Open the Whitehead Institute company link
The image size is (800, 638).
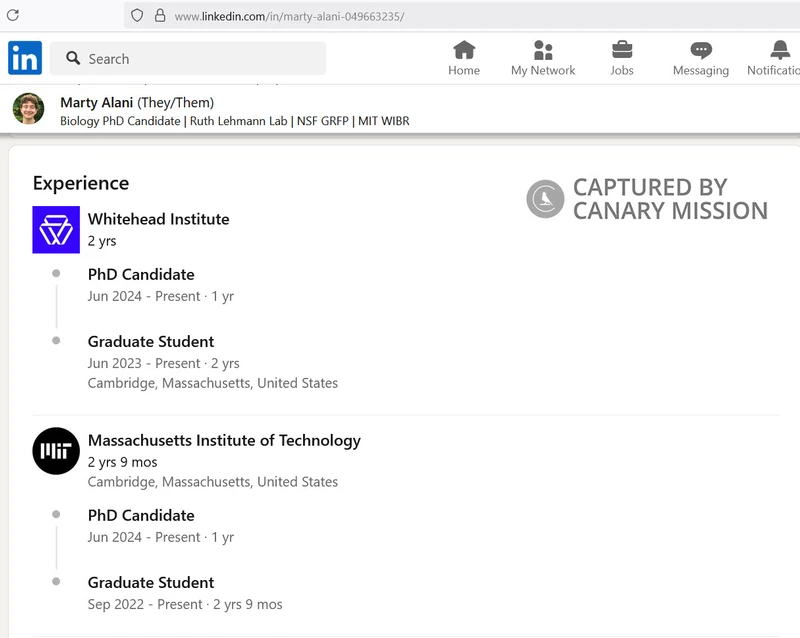click(159, 219)
